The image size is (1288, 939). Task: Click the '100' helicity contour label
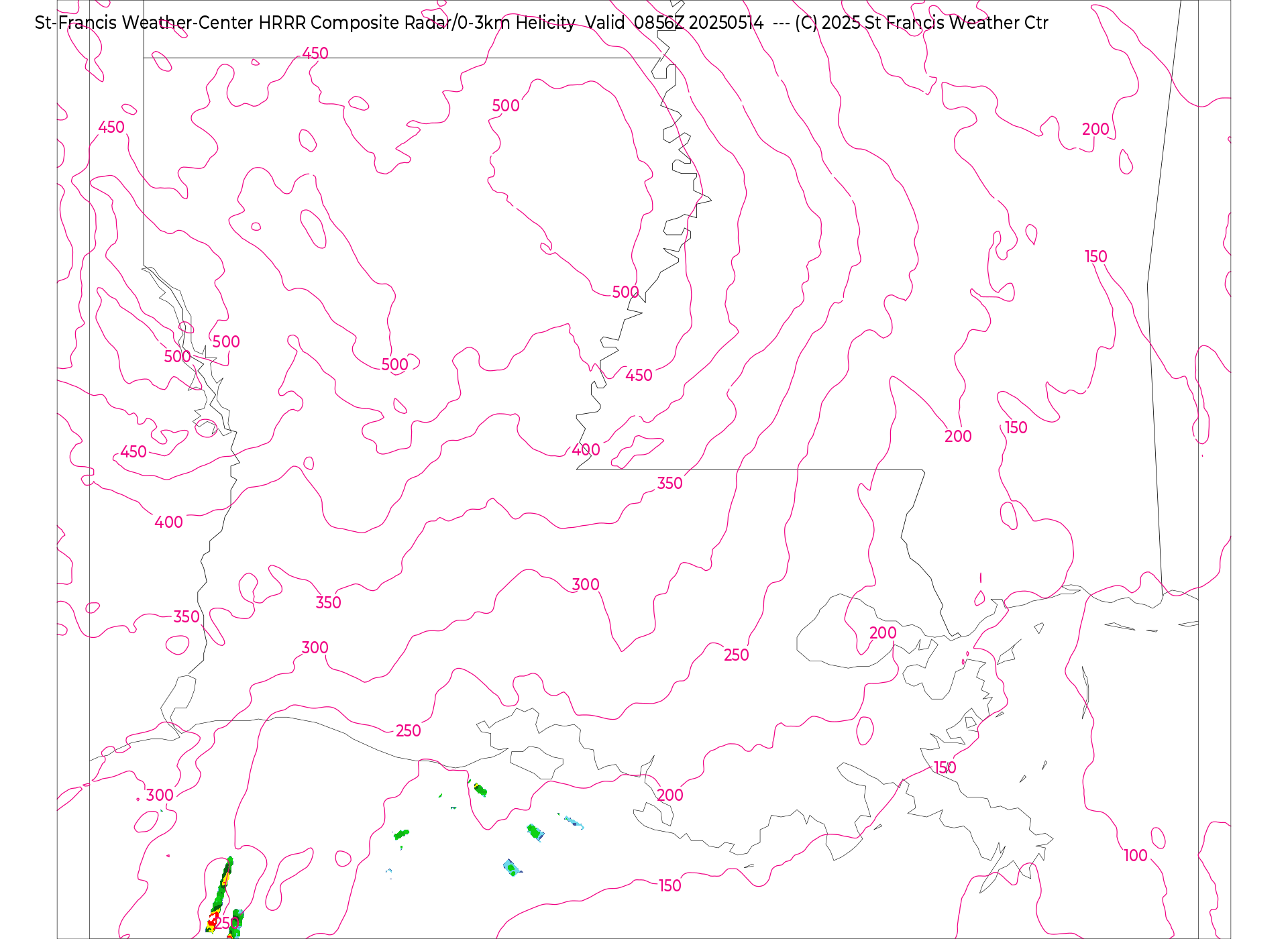pyautogui.click(x=1136, y=855)
